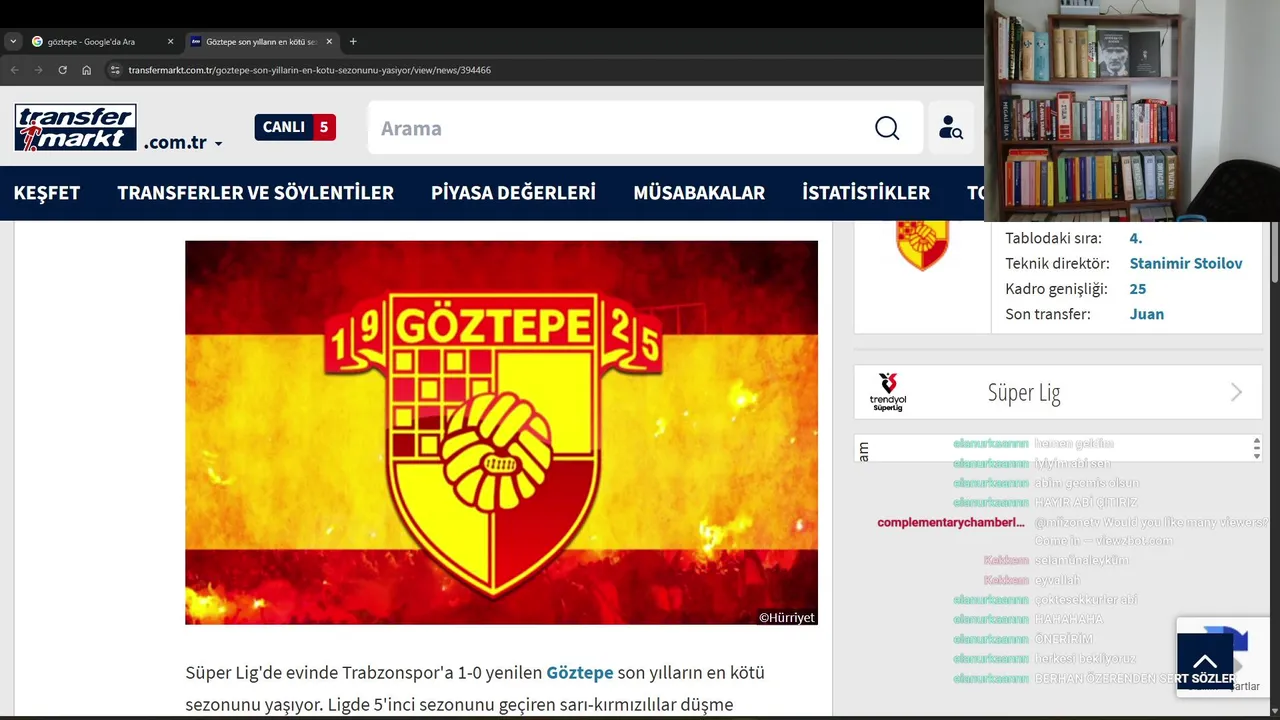Open the Göztepe flame crest image
This screenshot has width=1280, height=720.
[x=501, y=432]
